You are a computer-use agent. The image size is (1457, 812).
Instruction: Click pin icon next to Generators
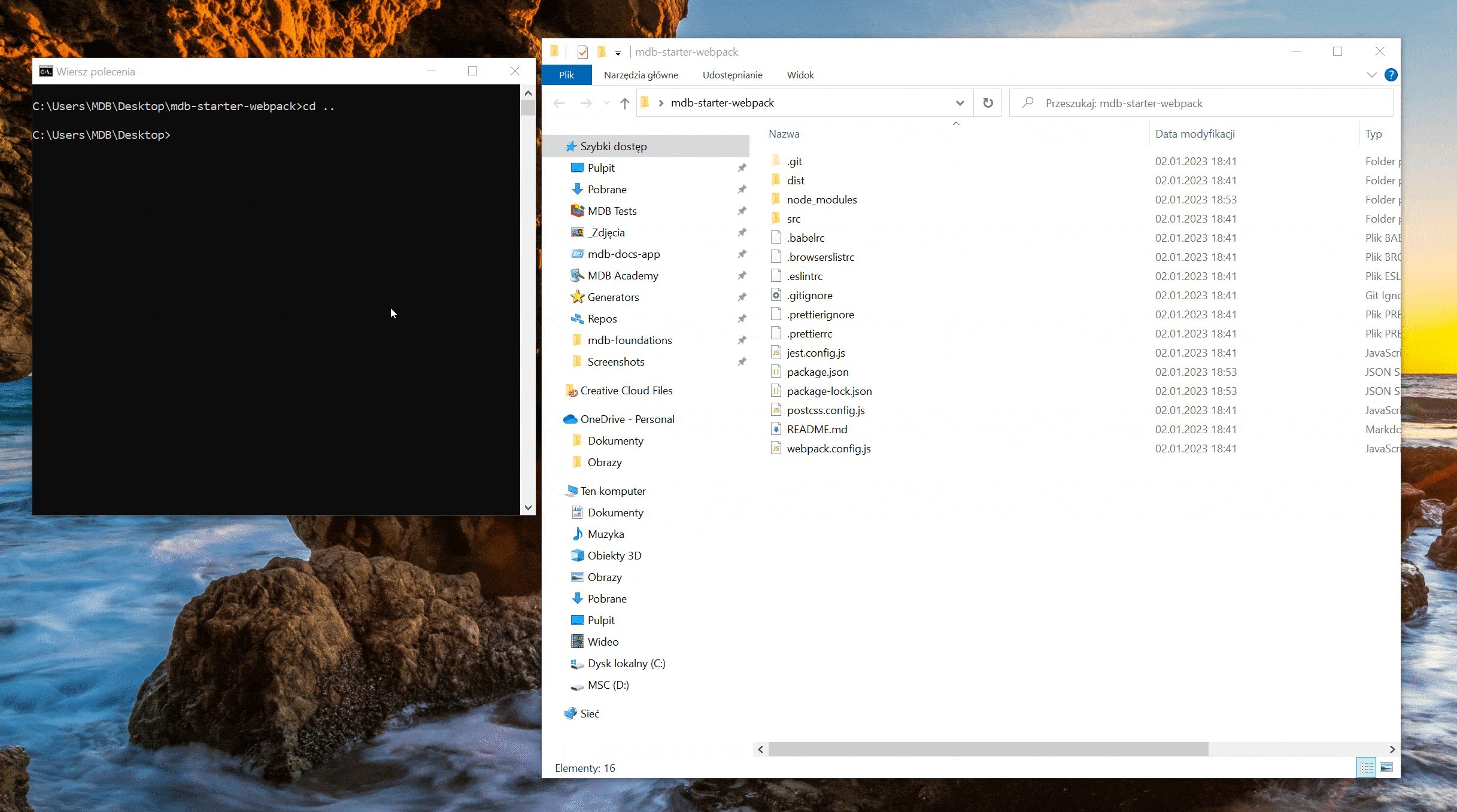742,297
